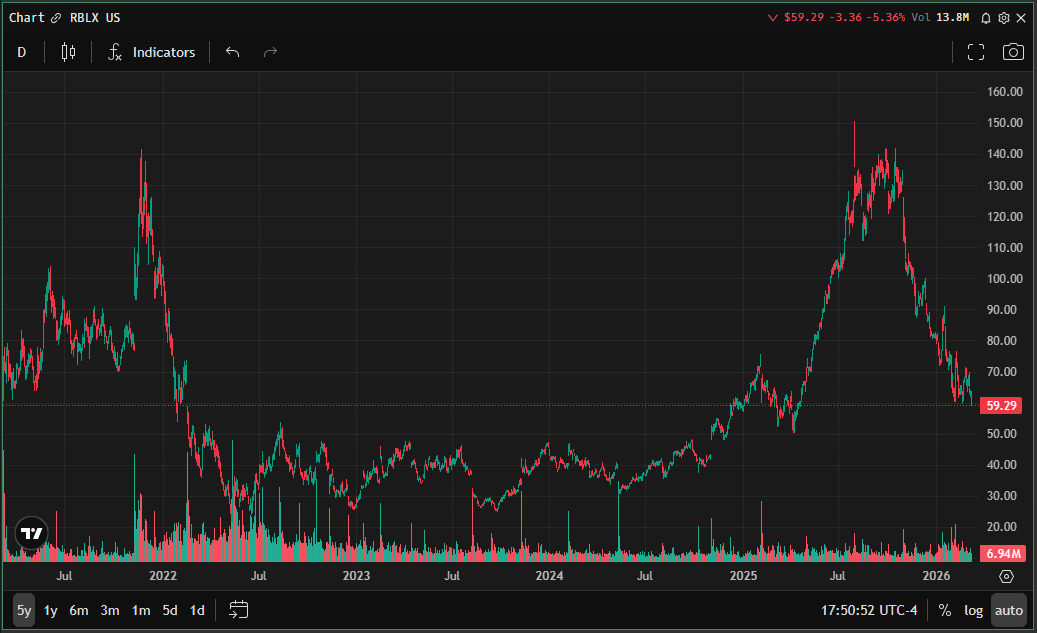Click the $59.29 header price
1037x633 pixels.
coord(804,17)
